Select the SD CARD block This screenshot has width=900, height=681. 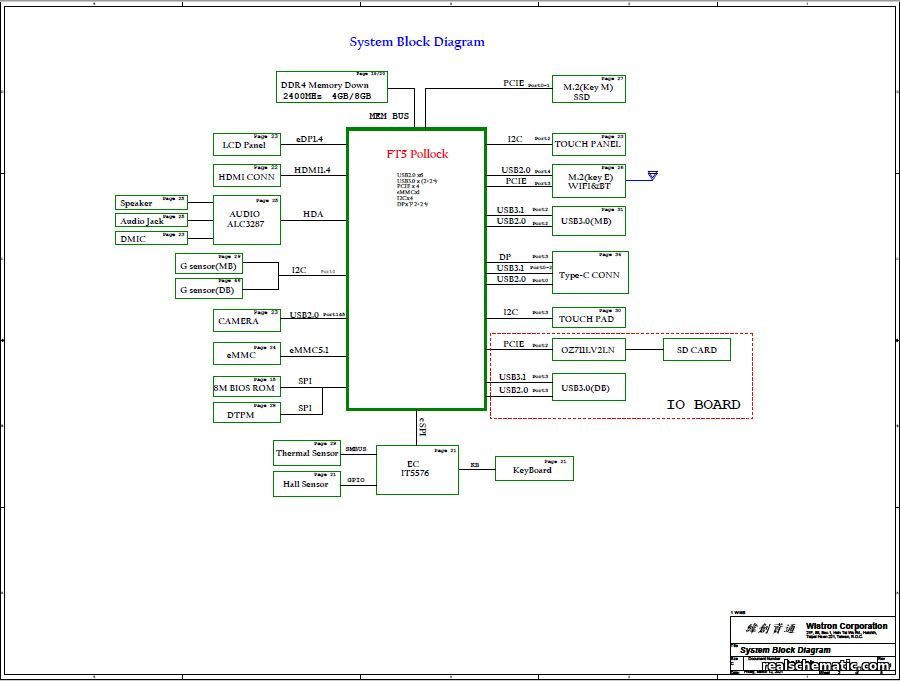click(x=696, y=349)
